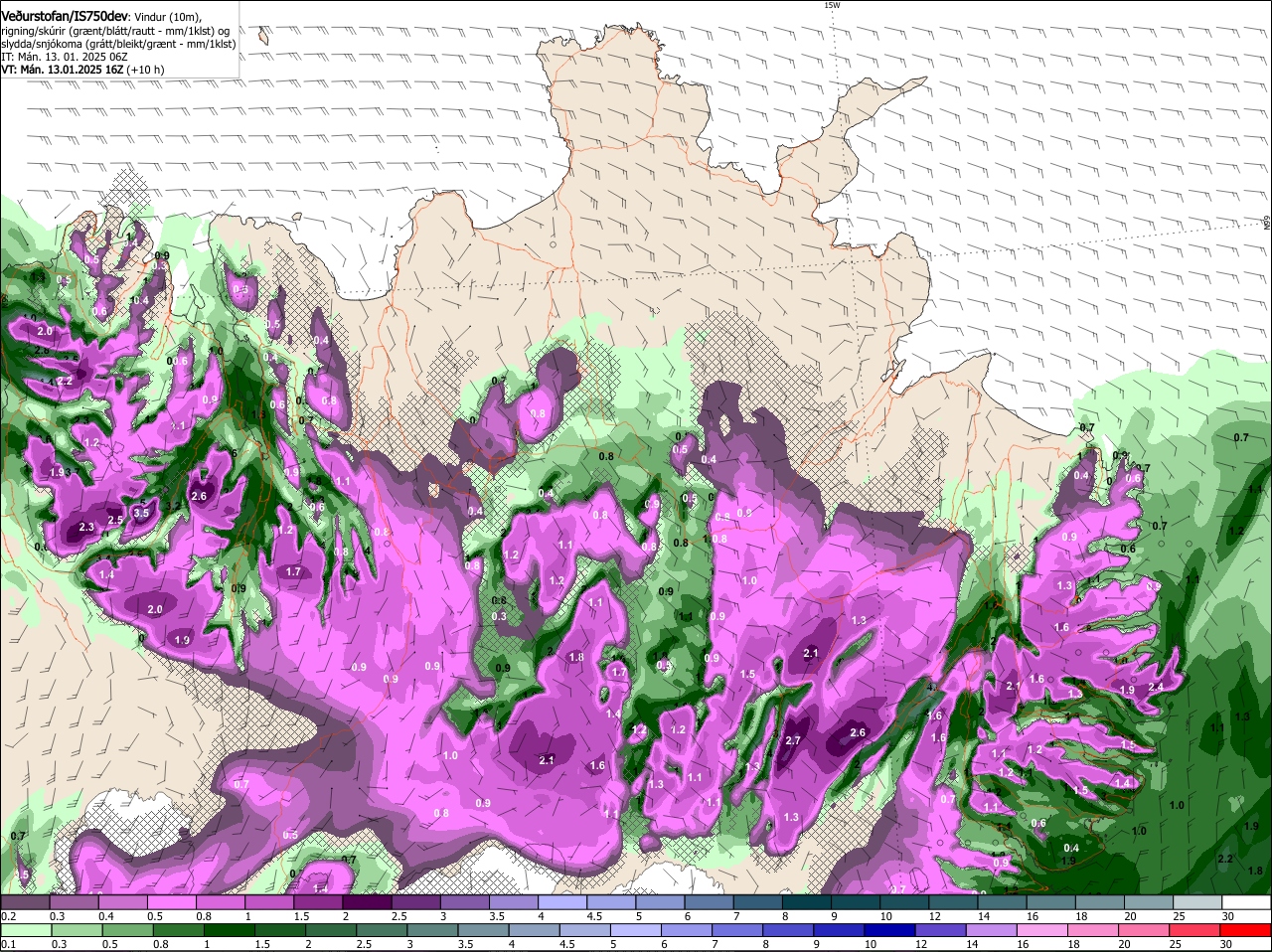Select the pale green legend swatch labeled 0.1
Viewport: 1272px width, 952px height.
coord(25,930)
